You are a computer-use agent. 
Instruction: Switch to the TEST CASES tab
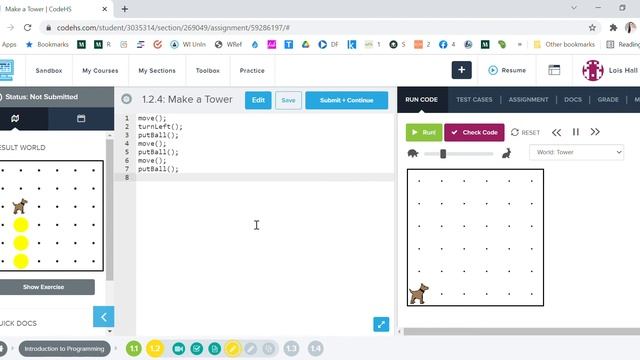tap(474, 100)
